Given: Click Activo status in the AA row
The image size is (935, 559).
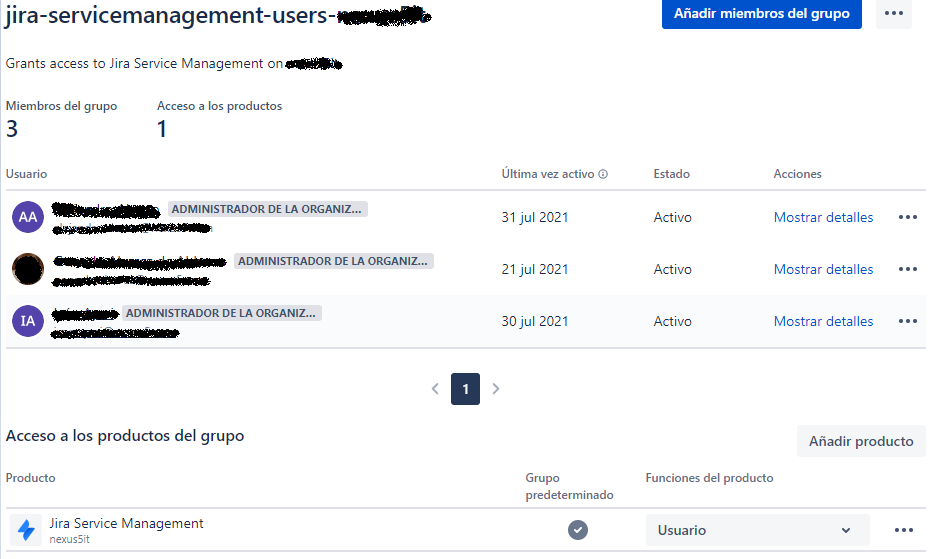Looking at the screenshot, I should (673, 217).
